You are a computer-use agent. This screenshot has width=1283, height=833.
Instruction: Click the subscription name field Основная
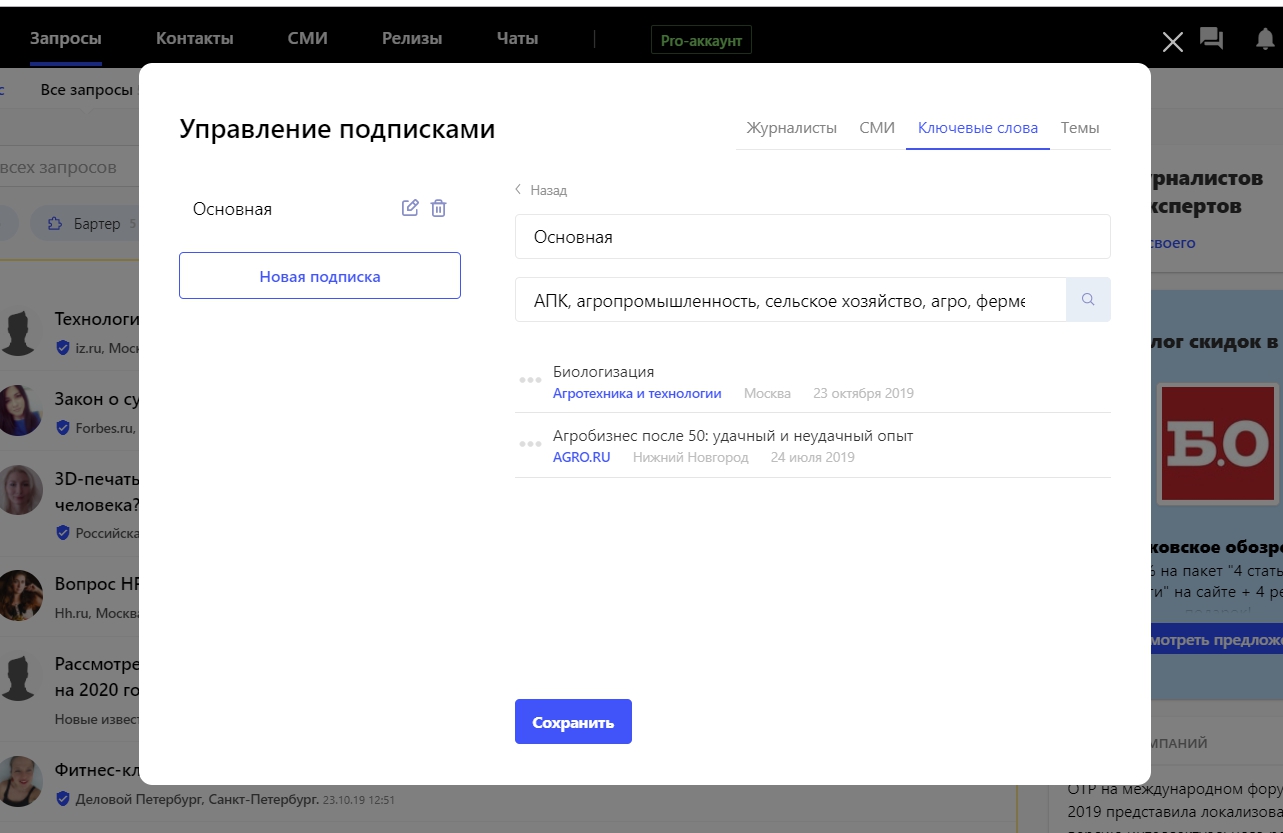[x=812, y=237]
